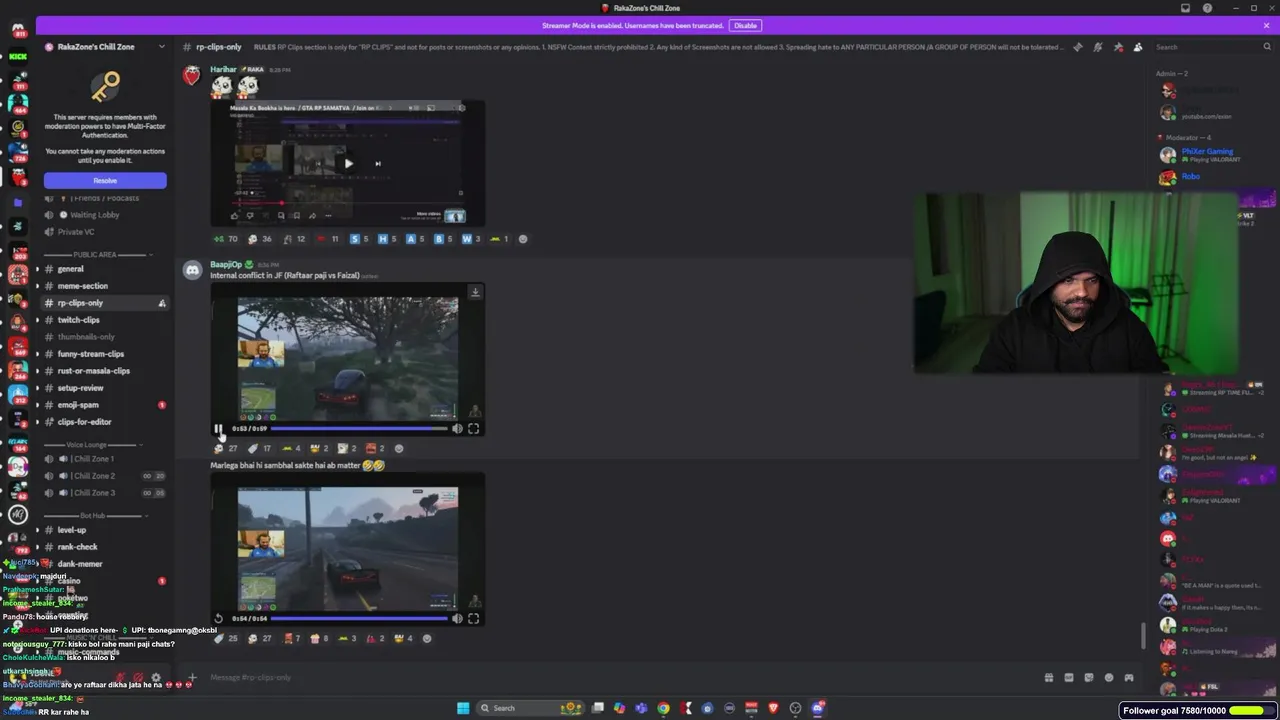
Task: Open the twitch-clips channel
Action: pos(105,320)
